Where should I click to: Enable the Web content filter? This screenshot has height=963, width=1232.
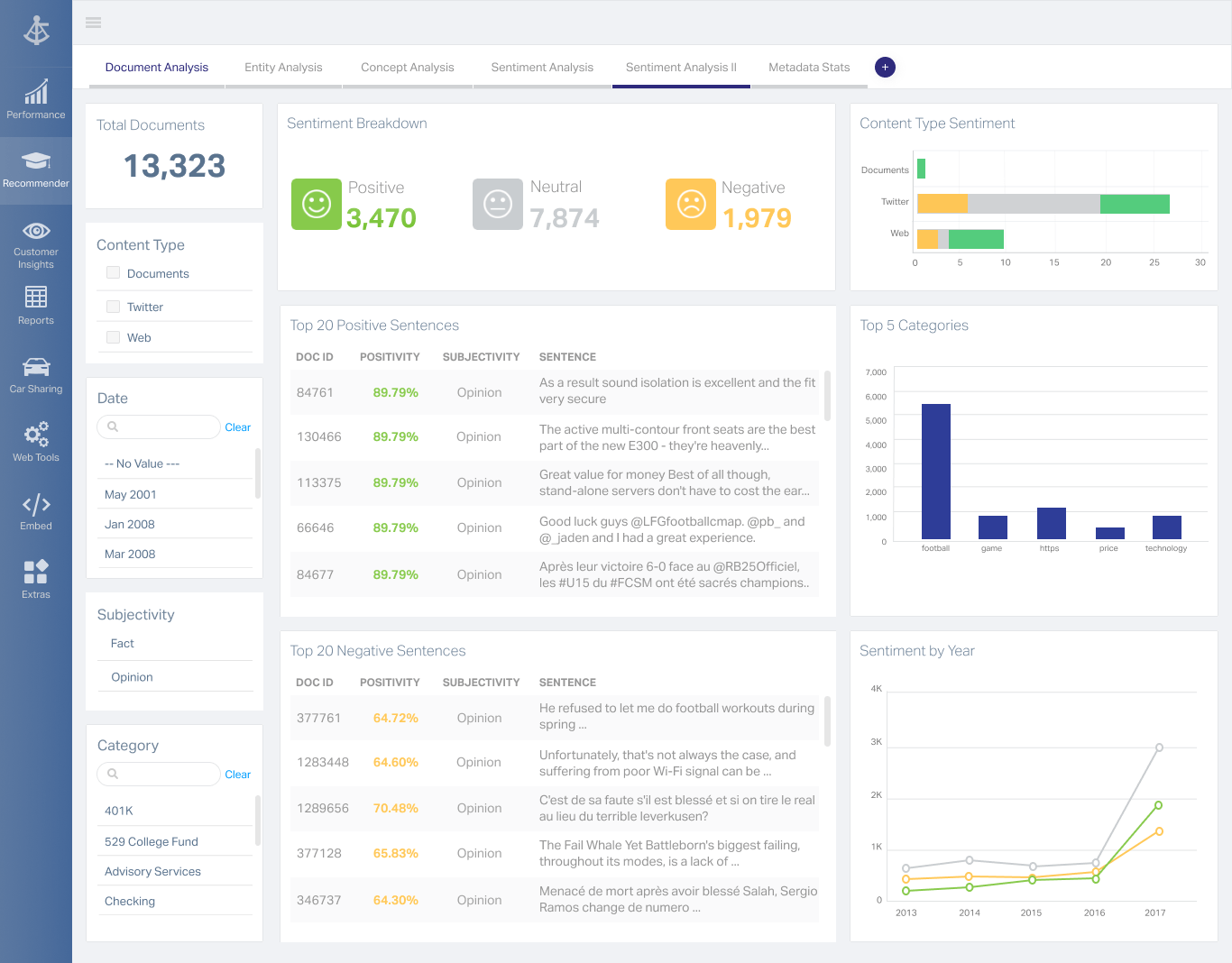(113, 336)
